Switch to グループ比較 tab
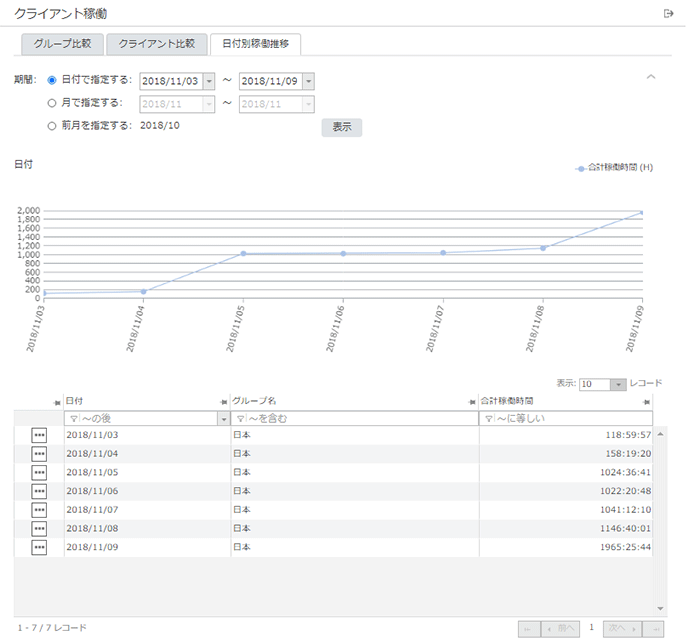The image size is (687, 640). (x=62, y=44)
